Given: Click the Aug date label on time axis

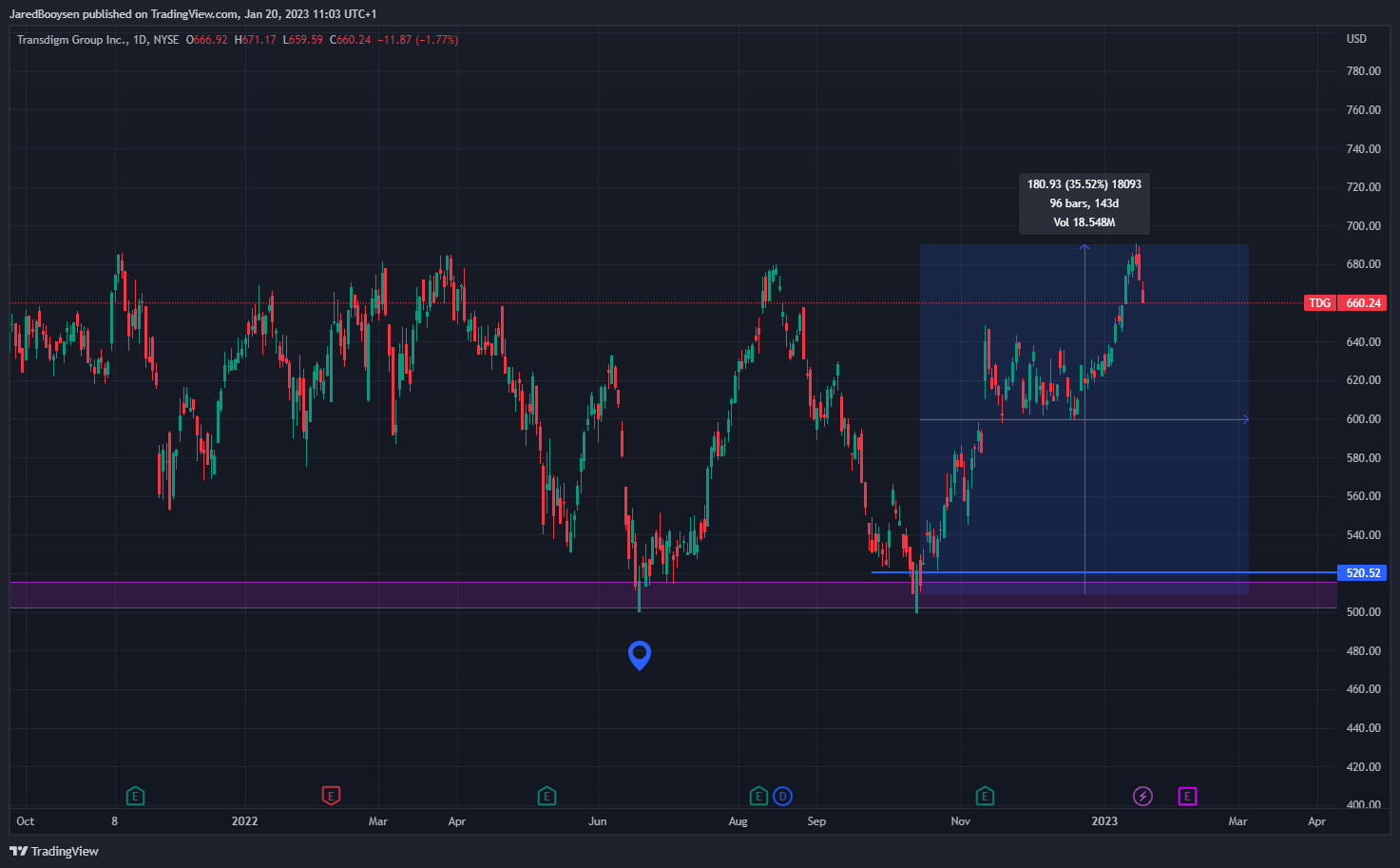Looking at the screenshot, I should 738,821.
